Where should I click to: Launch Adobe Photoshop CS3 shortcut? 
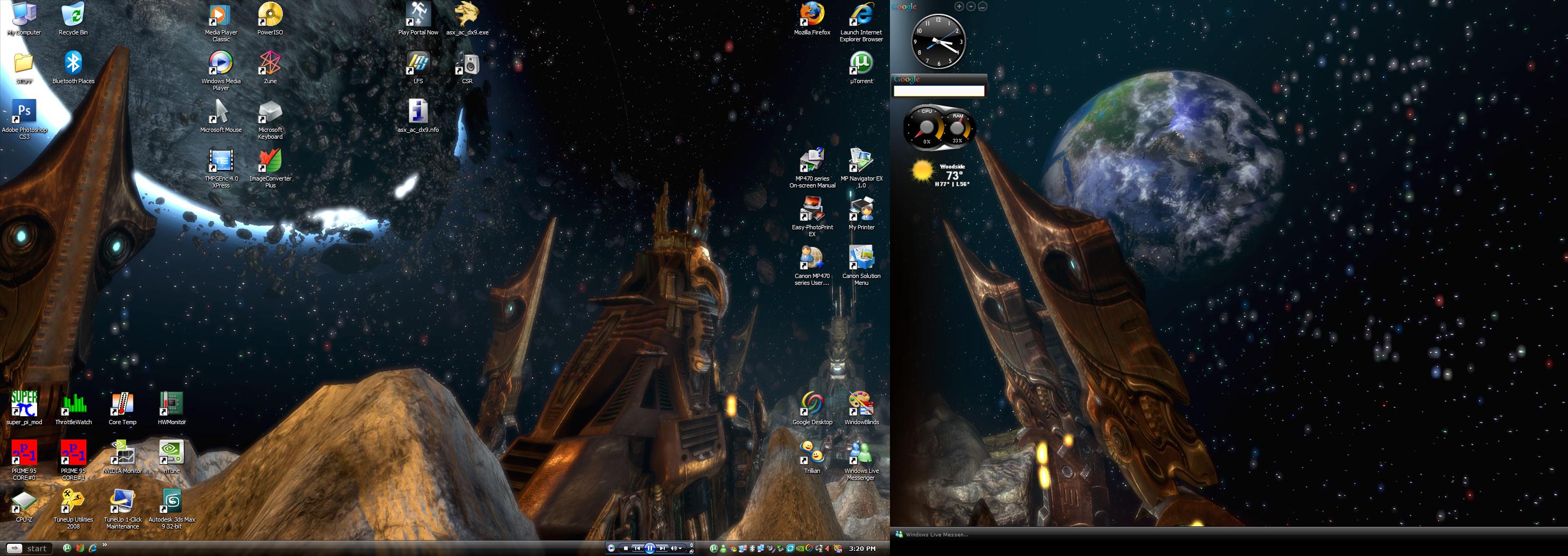point(24,120)
